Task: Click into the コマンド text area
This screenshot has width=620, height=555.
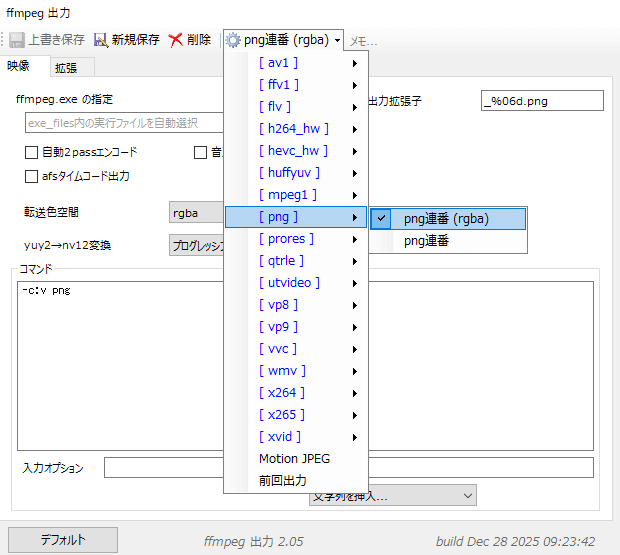Action: pyautogui.click(x=120, y=360)
